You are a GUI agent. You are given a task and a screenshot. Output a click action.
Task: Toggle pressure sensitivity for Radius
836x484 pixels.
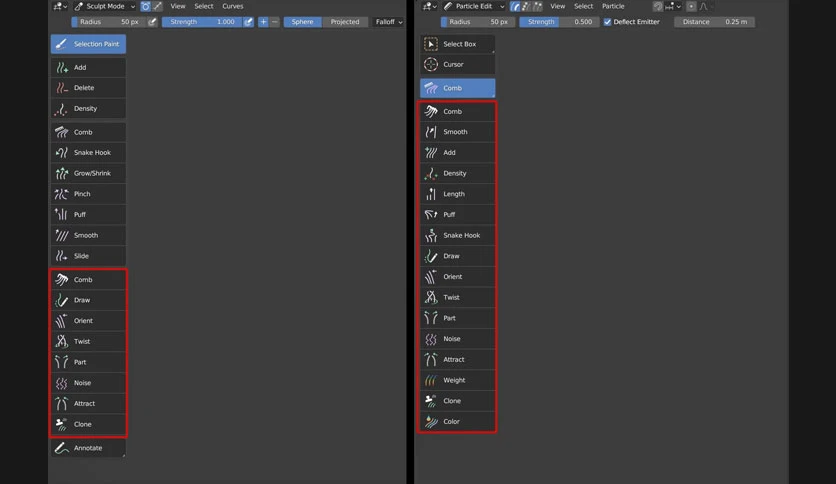[x=152, y=22]
